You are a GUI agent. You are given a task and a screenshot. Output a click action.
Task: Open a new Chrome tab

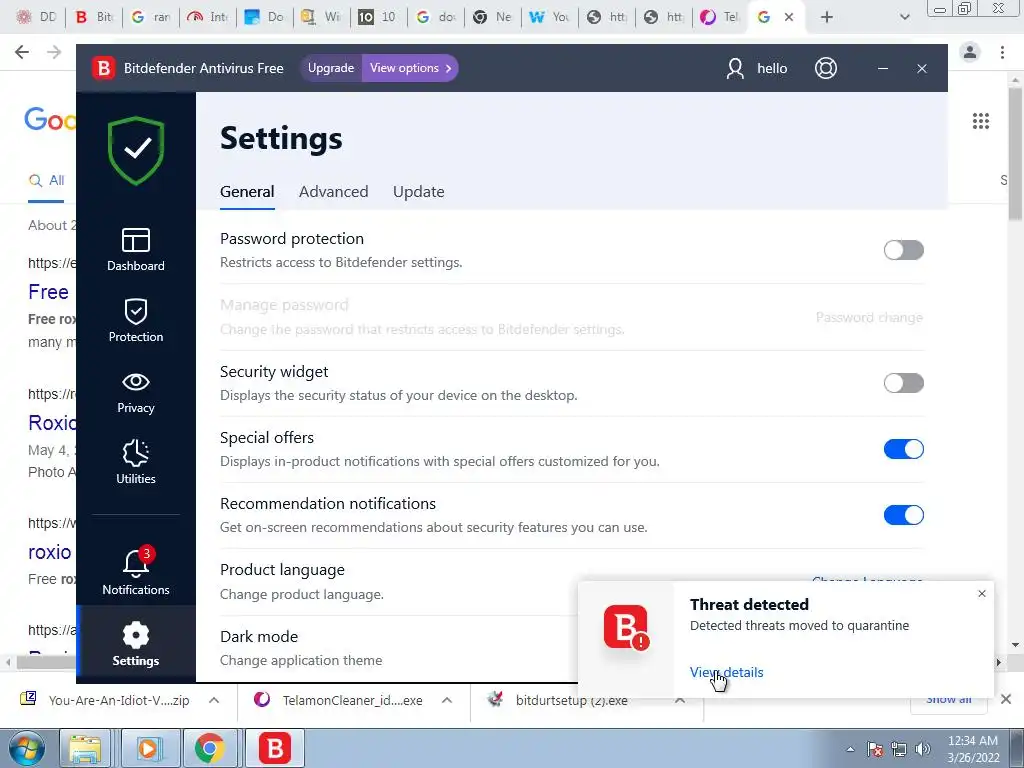tap(827, 17)
